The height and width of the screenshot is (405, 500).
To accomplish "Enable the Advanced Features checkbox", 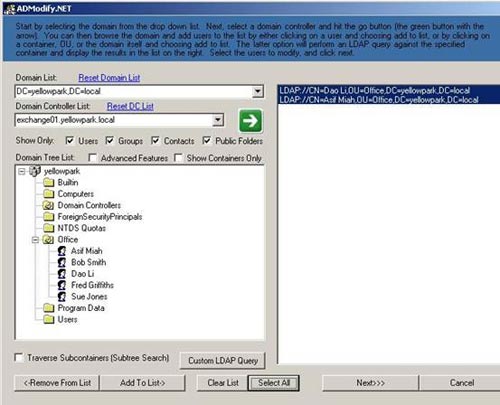I will (92, 158).
